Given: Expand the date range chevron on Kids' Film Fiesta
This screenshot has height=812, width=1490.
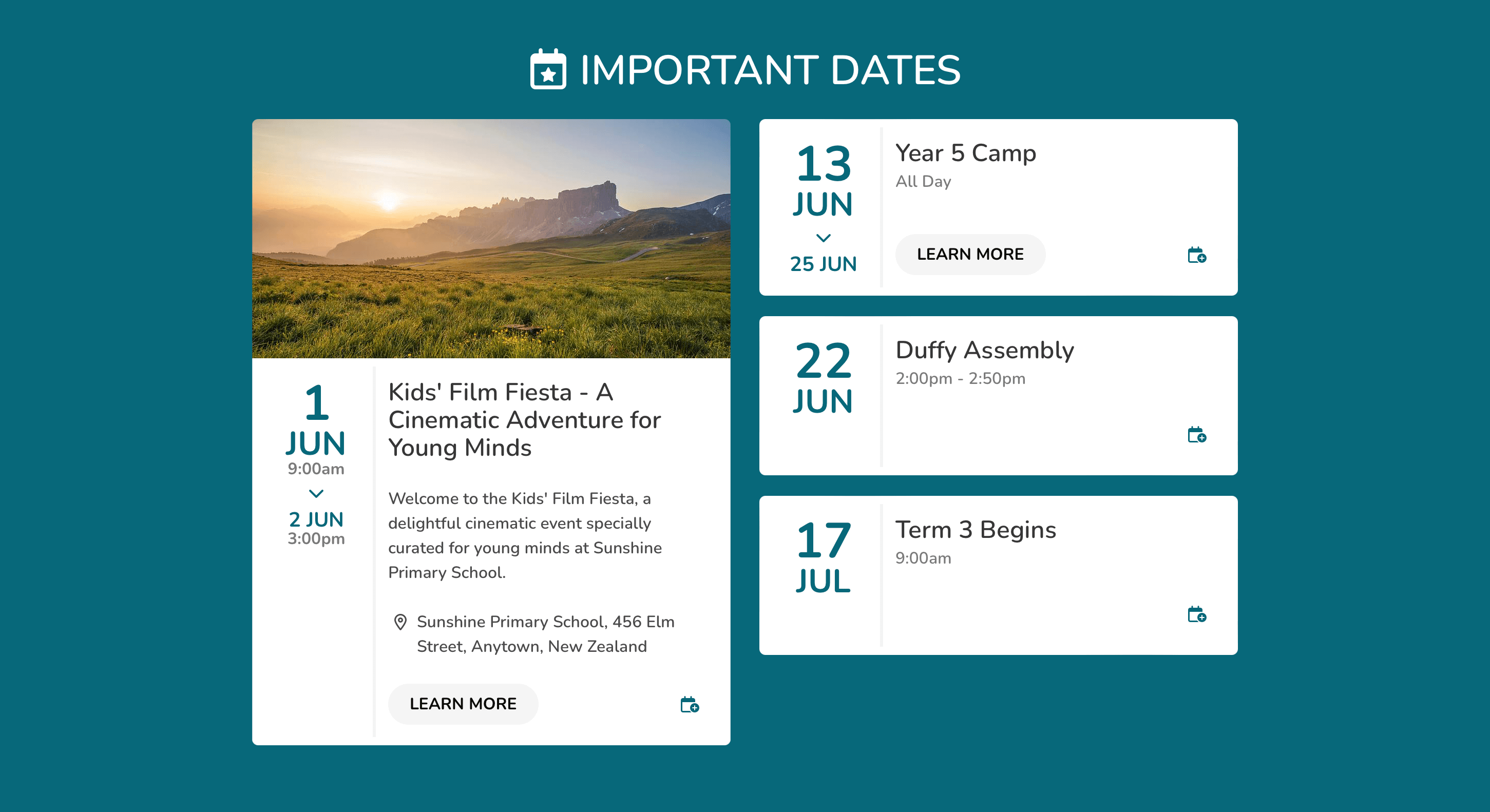Looking at the screenshot, I should 316,493.
